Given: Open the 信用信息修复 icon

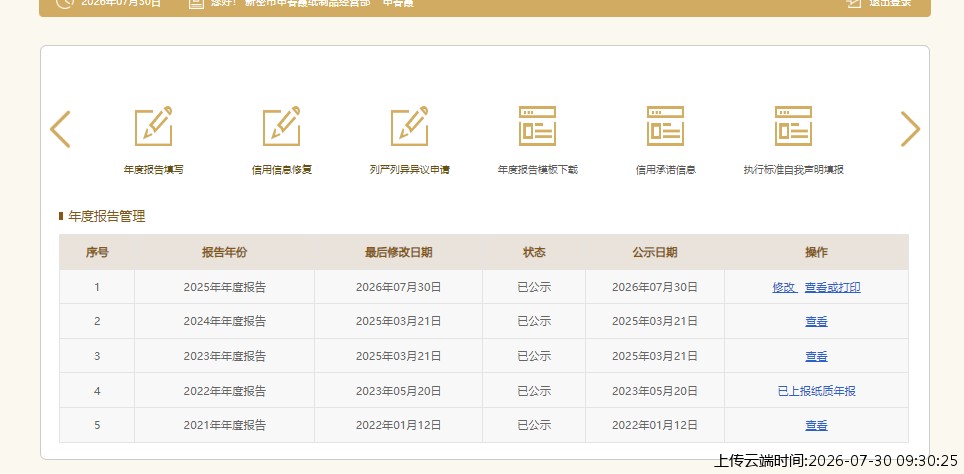Looking at the screenshot, I should pyautogui.click(x=282, y=126).
